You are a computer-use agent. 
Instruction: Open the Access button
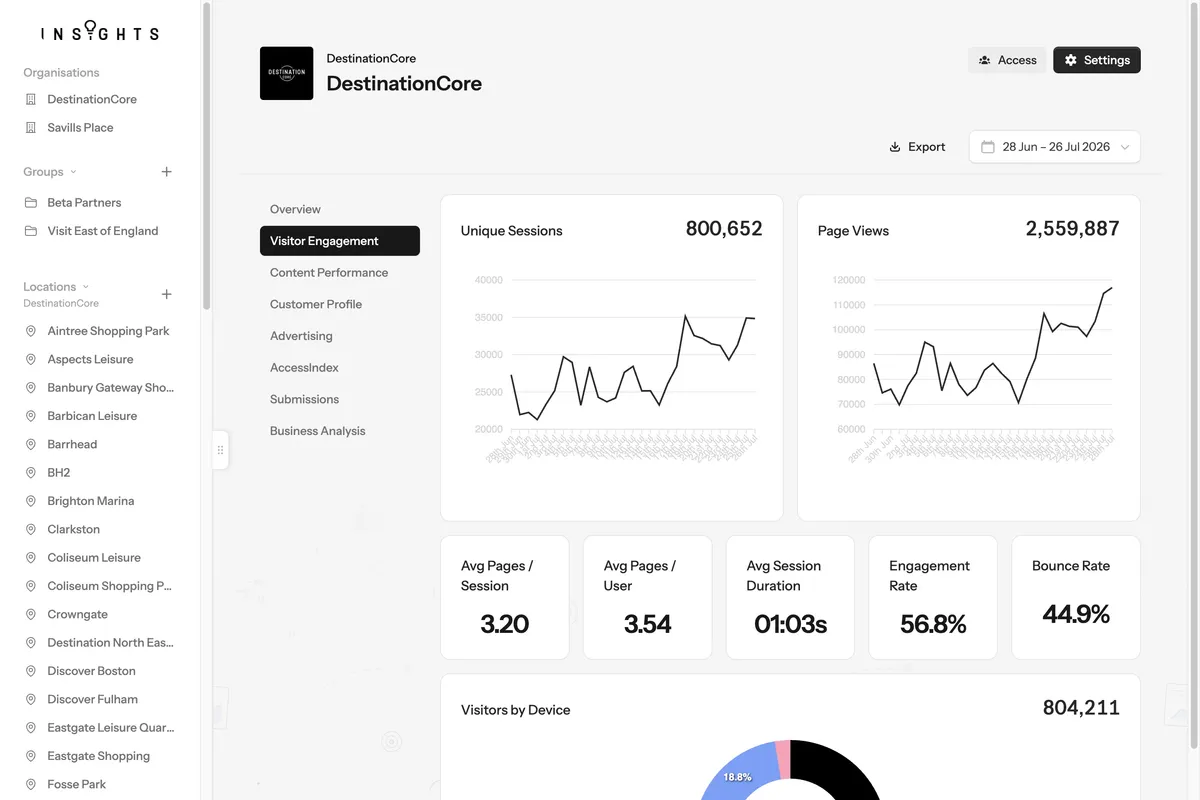click(x=1007, y=60)
